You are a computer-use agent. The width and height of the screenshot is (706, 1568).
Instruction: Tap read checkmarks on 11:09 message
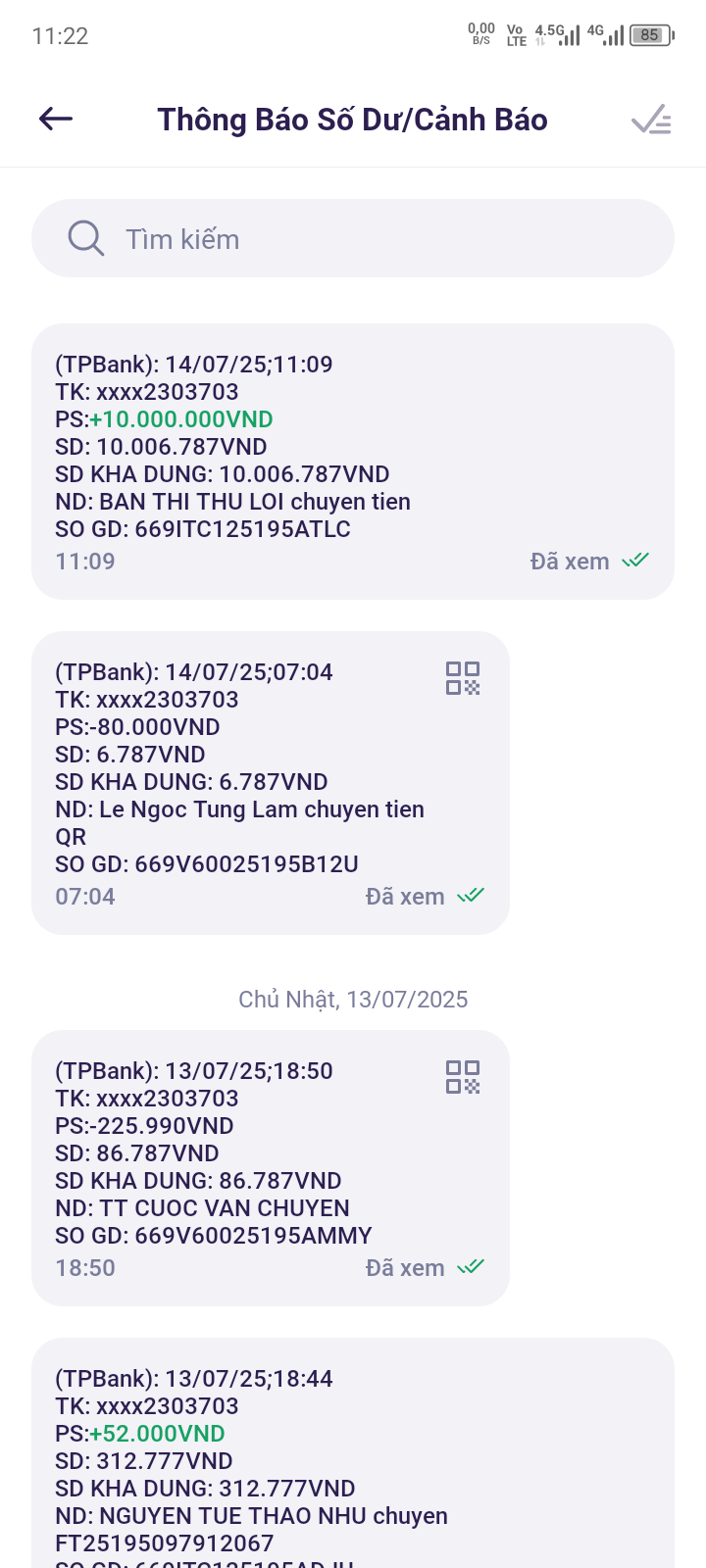[x=636, y=561]
